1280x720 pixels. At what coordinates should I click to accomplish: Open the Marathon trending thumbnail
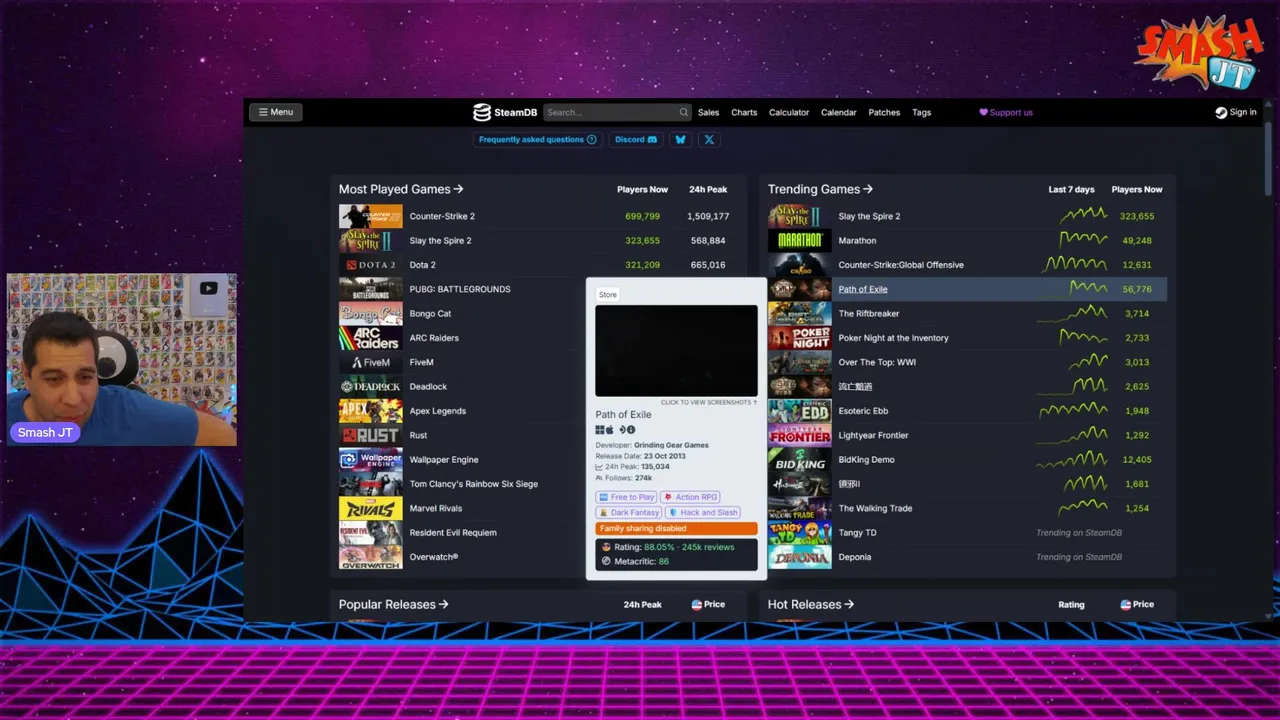coord(799,240)
